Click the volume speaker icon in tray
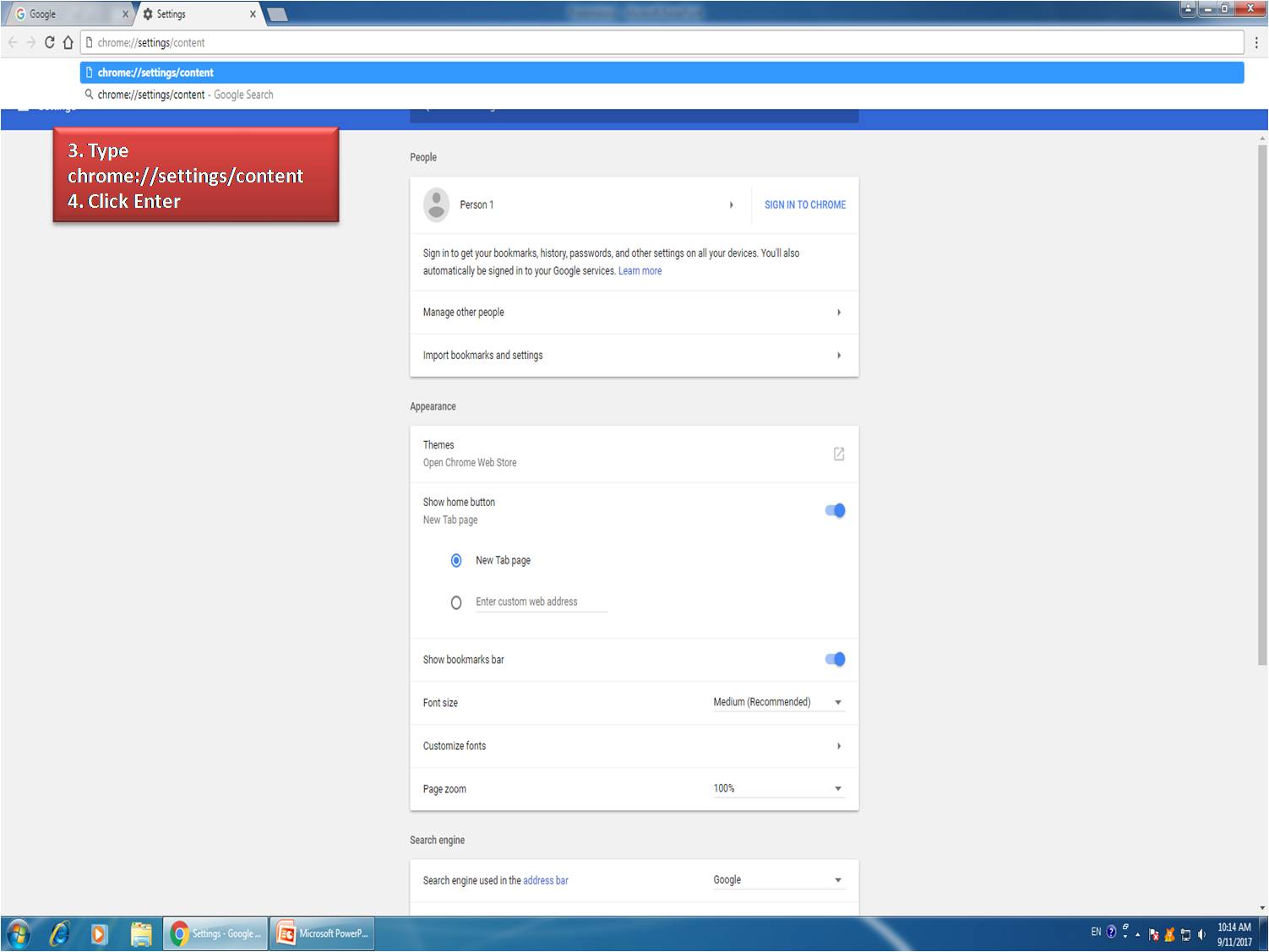Viewport: 1269px width, 952px height. click(x=1201, y=934)
